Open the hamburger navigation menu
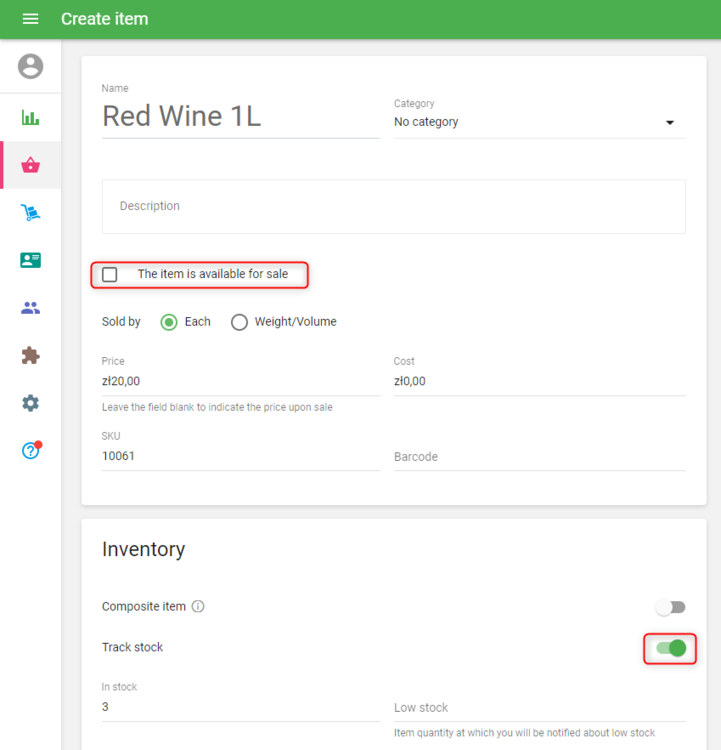Viewport: 721px width, 750px height. pyautogui.click(x=30, y=19)
